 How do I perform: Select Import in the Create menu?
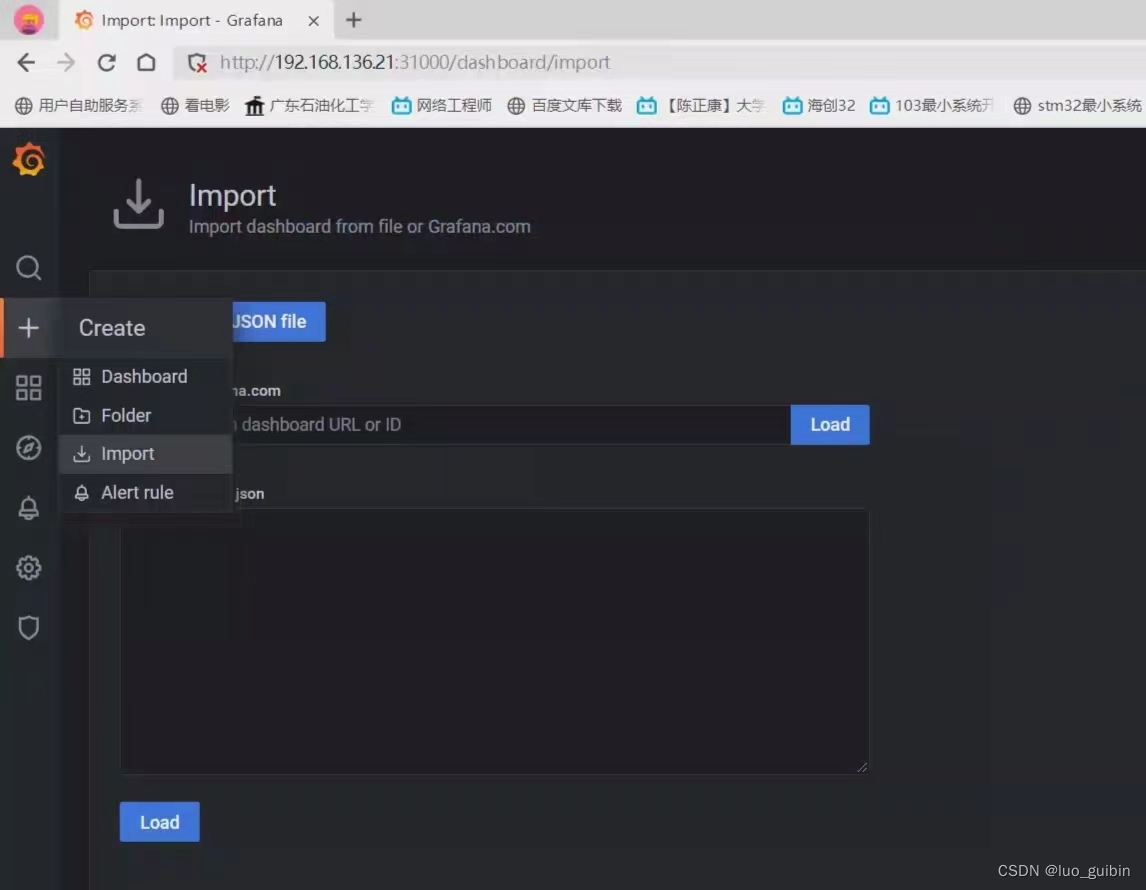[145, 454]
